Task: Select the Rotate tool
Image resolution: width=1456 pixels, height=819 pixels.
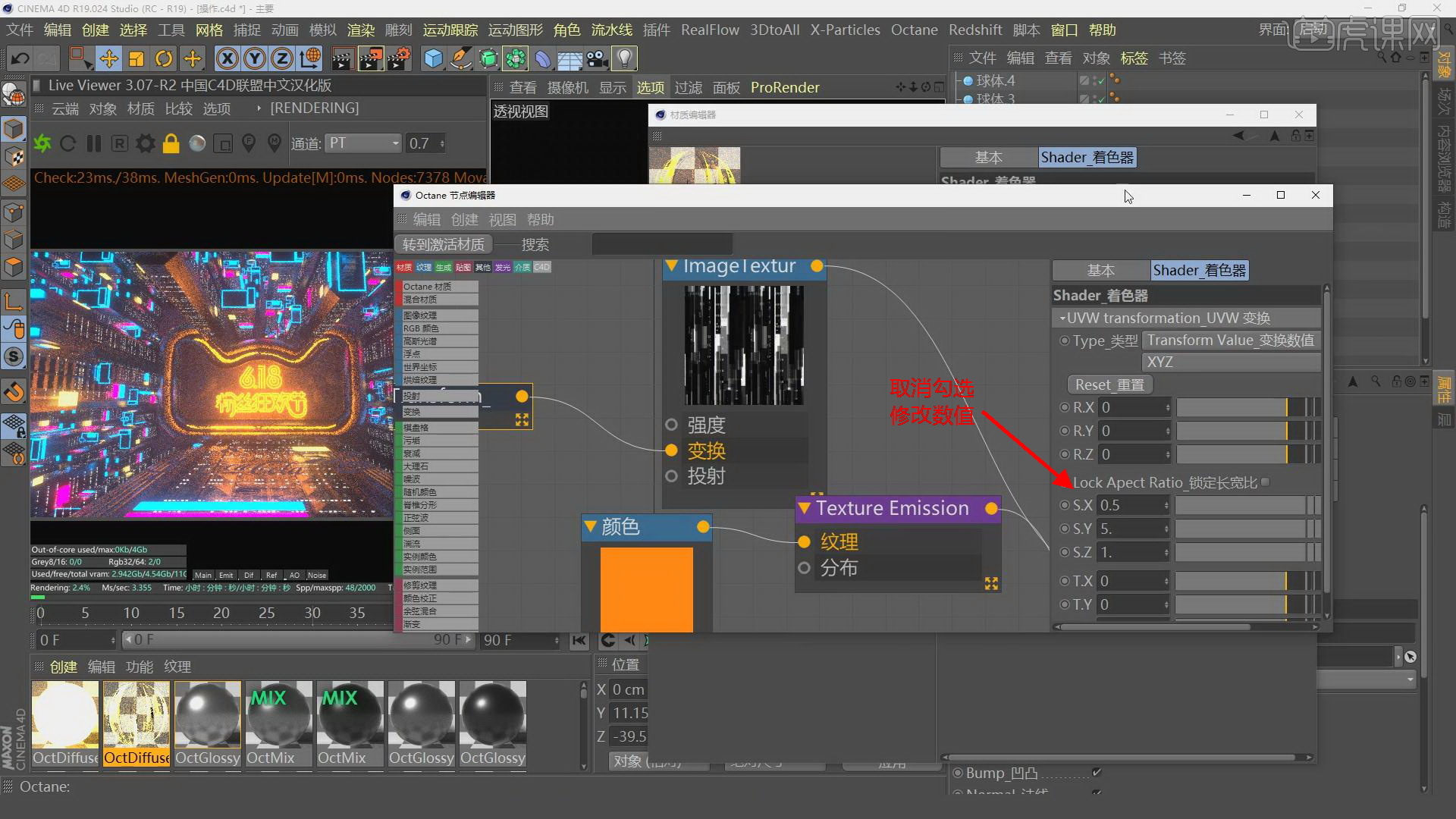Action: tap(164, 58)
